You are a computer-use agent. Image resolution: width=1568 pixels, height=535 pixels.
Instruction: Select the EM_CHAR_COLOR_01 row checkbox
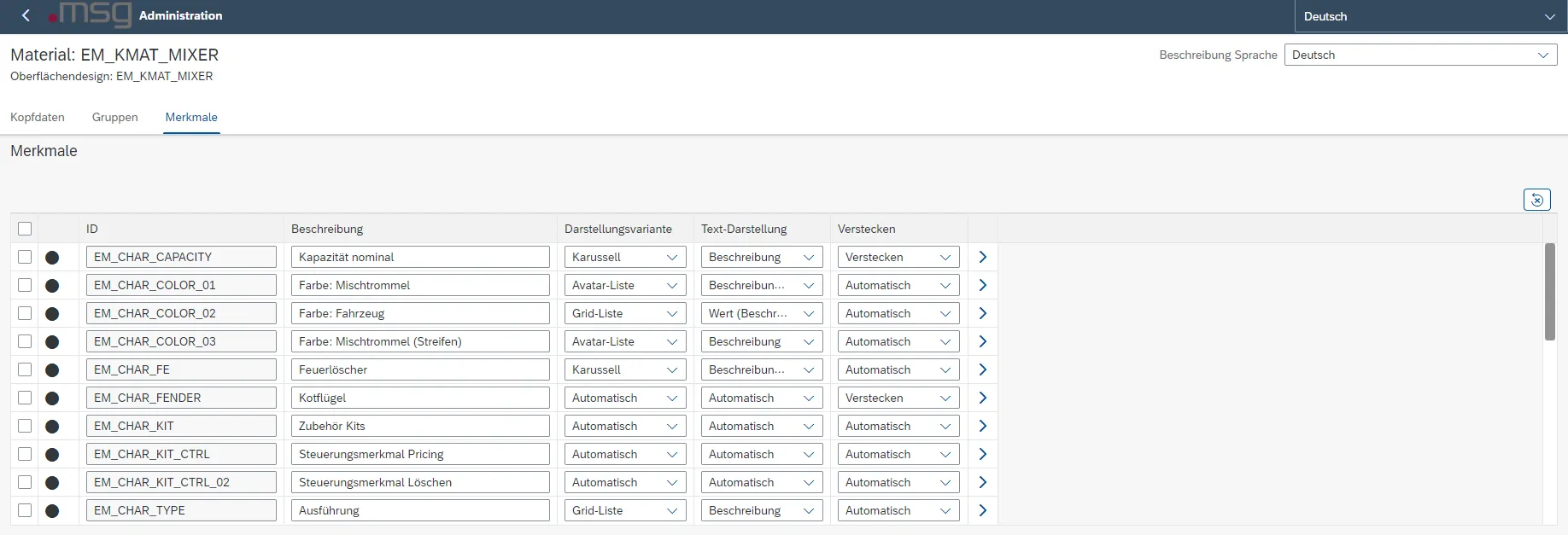tap(25, 285)
